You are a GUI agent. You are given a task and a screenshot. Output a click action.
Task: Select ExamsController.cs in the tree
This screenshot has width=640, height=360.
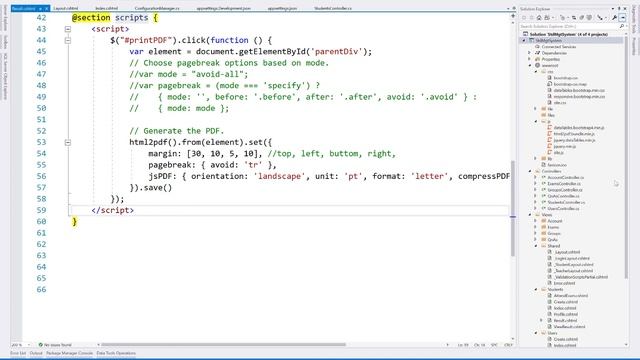point(564,184)
